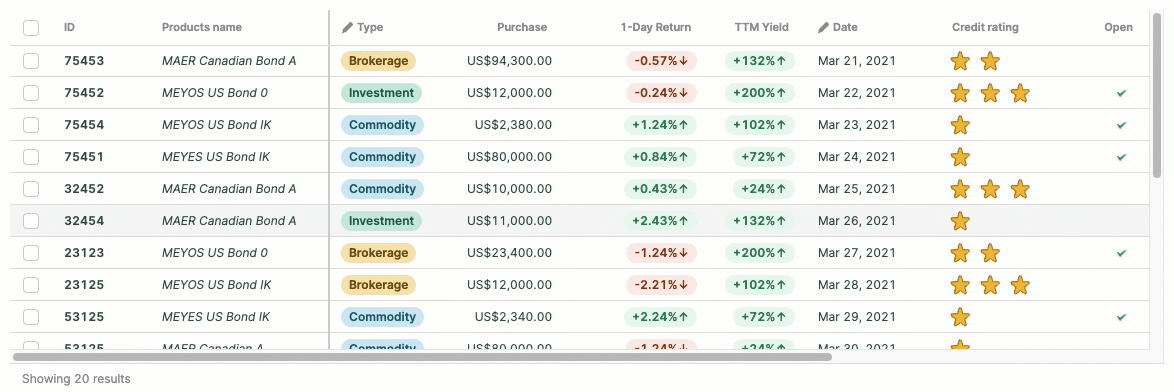Click the US$2,340.00 purchase value
This screenshot has width=1174, height=392.
514,317
